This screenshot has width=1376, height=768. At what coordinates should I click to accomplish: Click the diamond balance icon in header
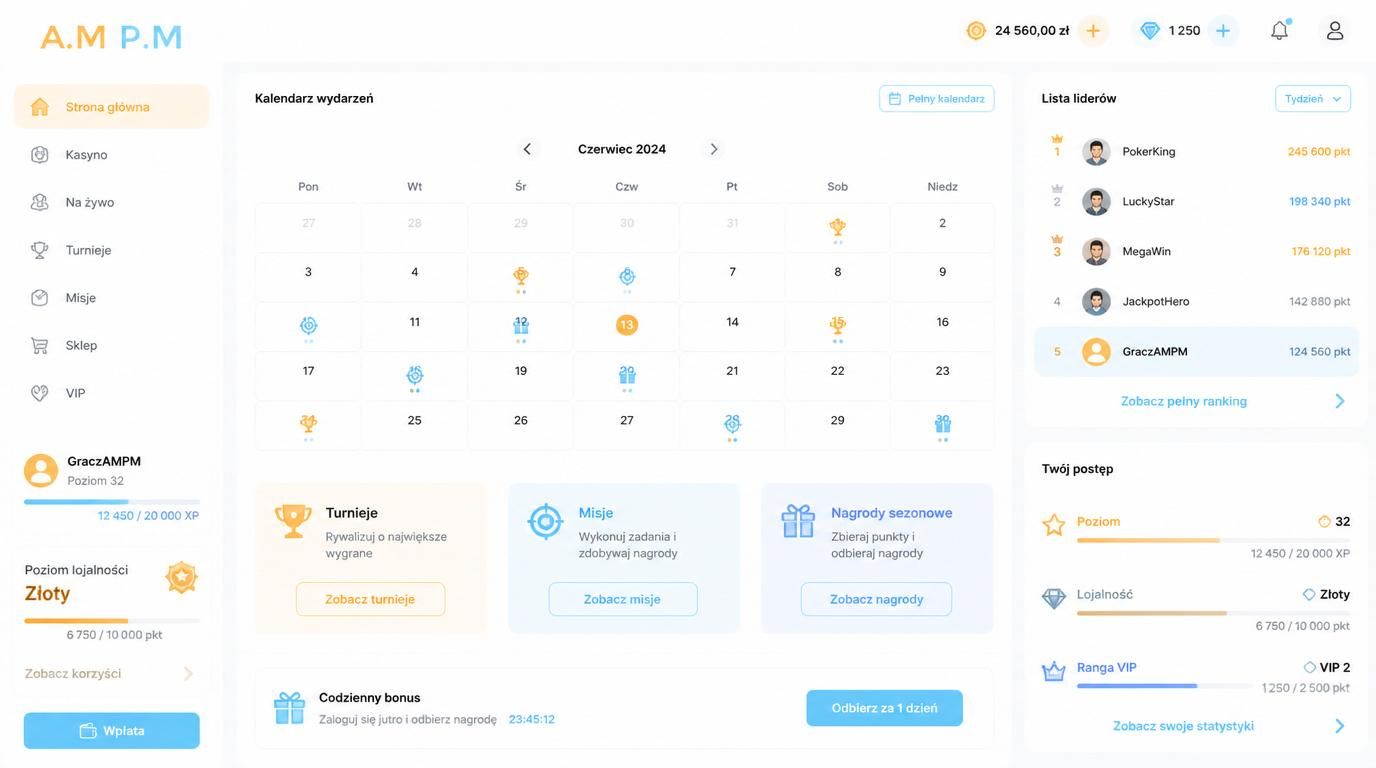[x=1150, y=31]
